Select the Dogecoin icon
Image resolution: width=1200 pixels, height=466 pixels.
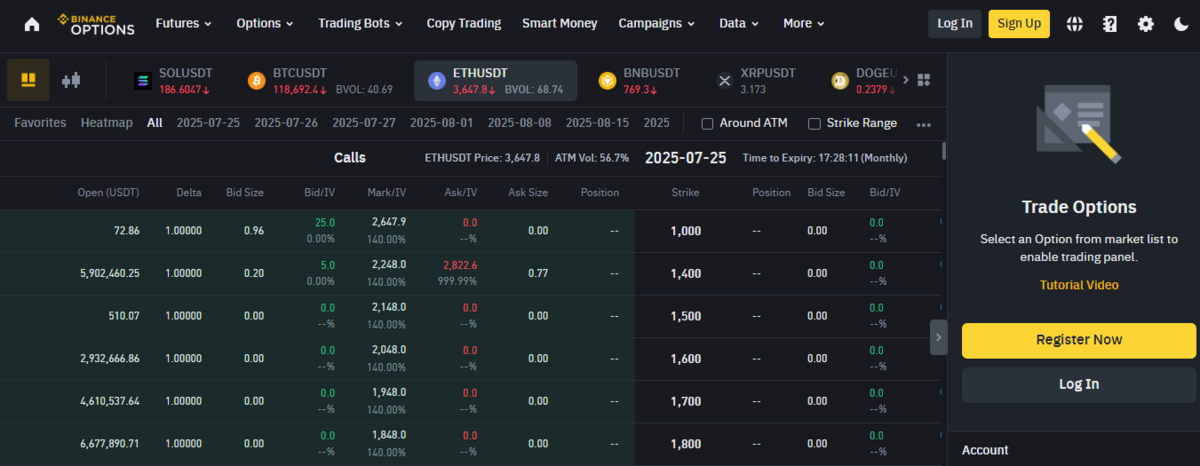[x=838, y=81]
